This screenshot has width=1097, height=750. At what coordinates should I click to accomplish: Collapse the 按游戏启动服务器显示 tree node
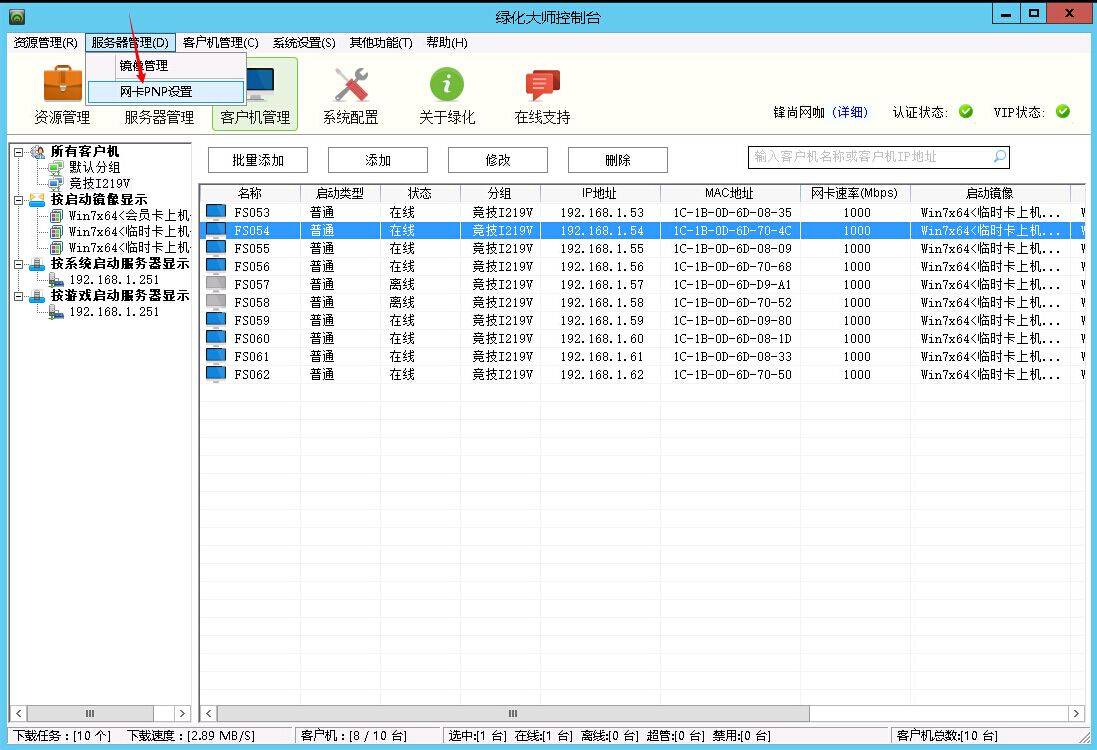point(18,296)
